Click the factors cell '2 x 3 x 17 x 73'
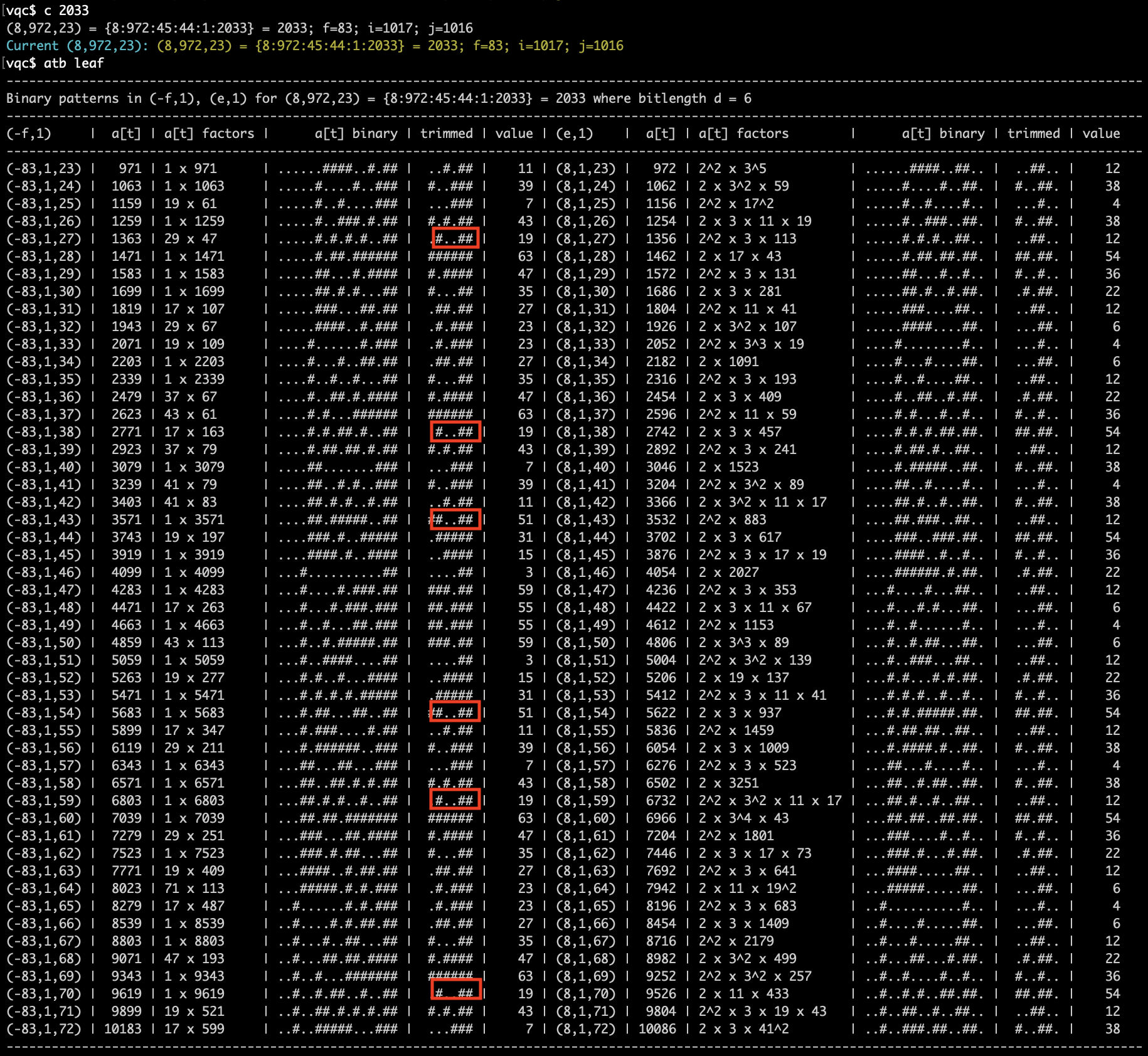This screenshot has height=1056, width=1148. coord(755,853)
